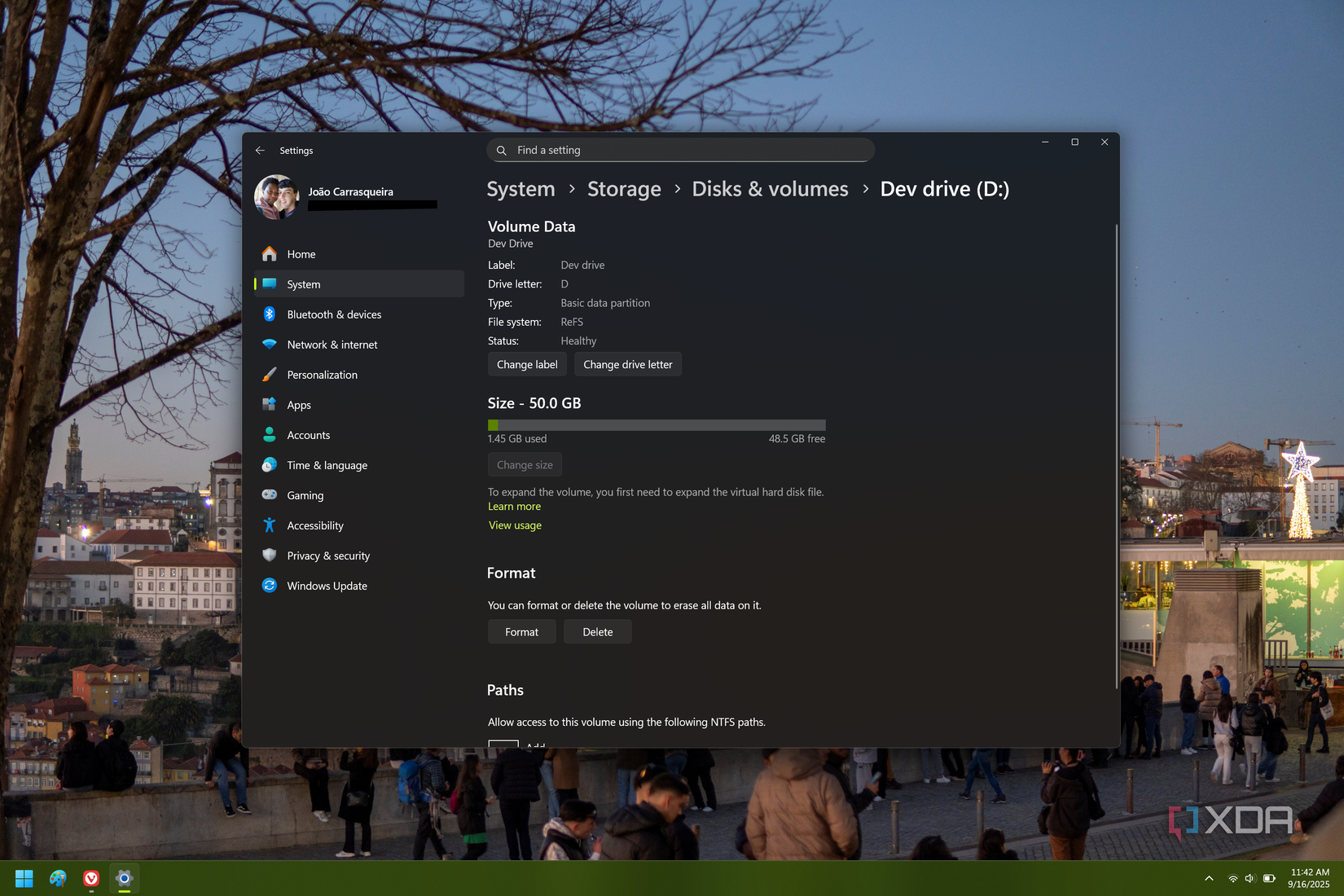Select the Disks & volumes breadcrumb
The height and width of the screenshot is (896, 1344).
click(x=769, y=189)
